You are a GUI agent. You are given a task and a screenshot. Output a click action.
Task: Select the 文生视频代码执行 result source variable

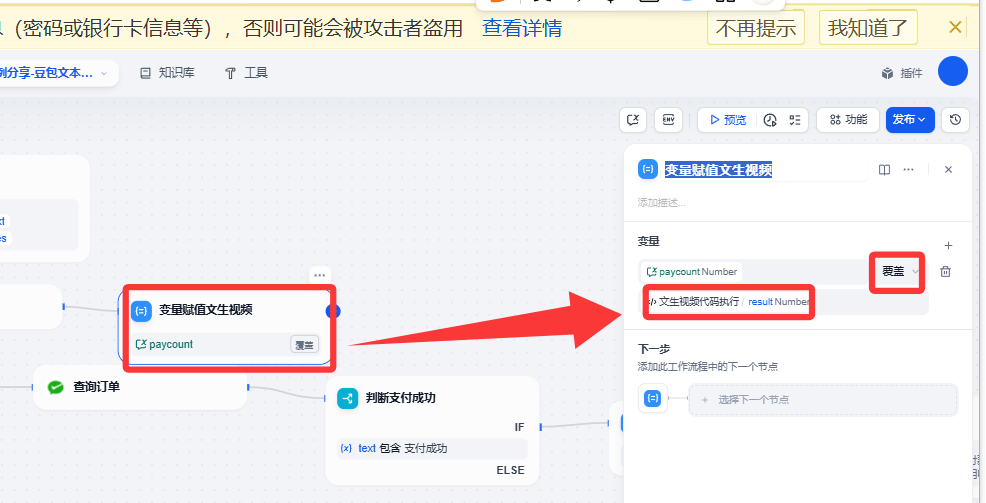pos(728,302)
